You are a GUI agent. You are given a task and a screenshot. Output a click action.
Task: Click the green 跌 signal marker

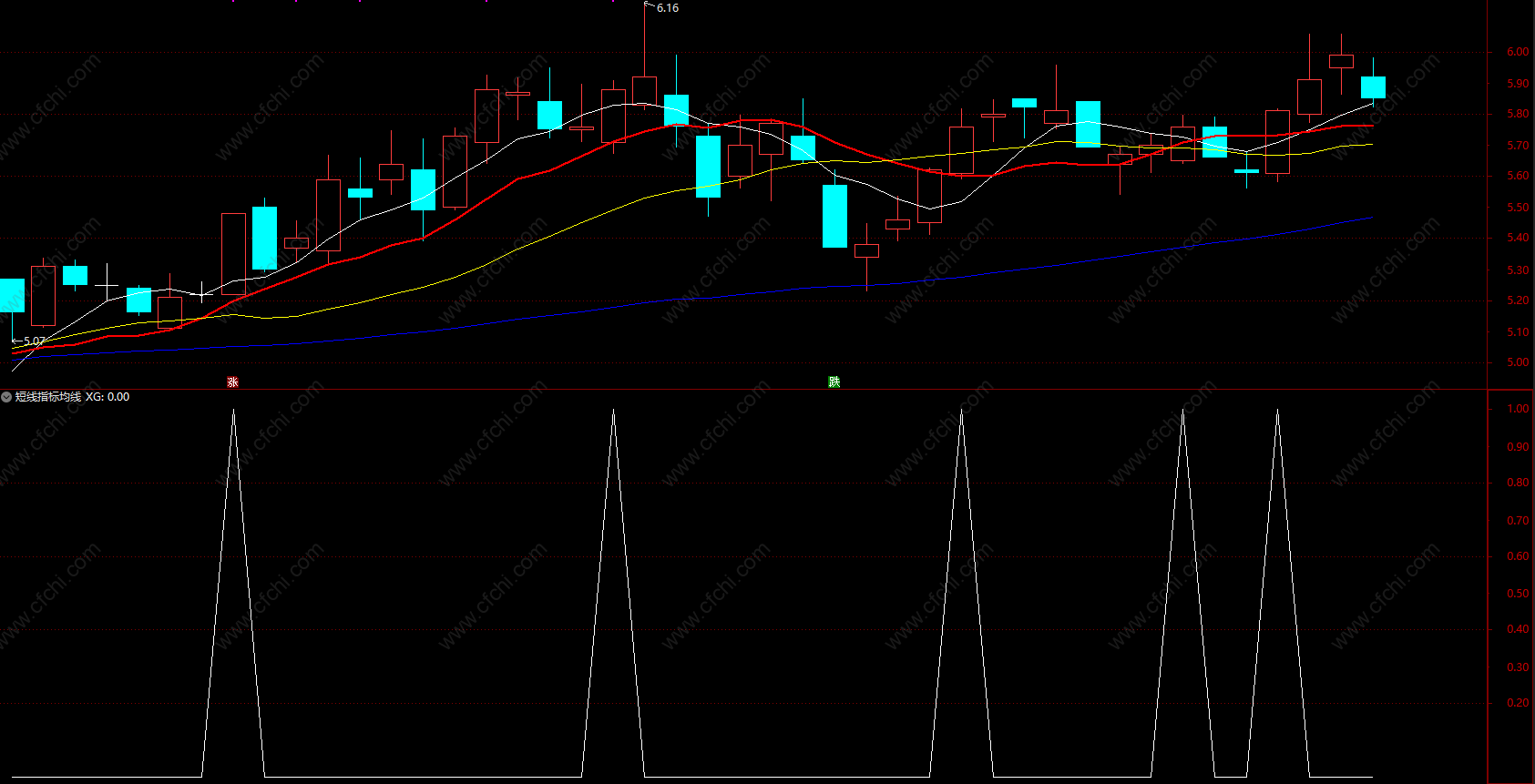pyautogui.click(x=834, y=382)
